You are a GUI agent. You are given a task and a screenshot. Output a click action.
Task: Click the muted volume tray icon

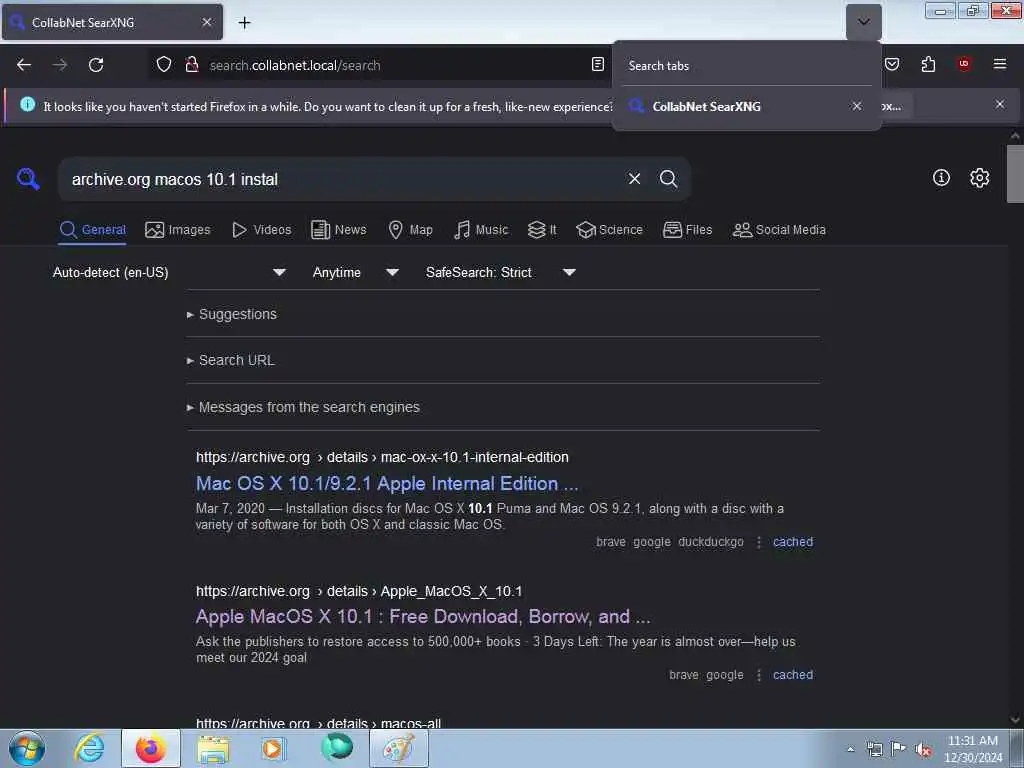tap(923, 750)
